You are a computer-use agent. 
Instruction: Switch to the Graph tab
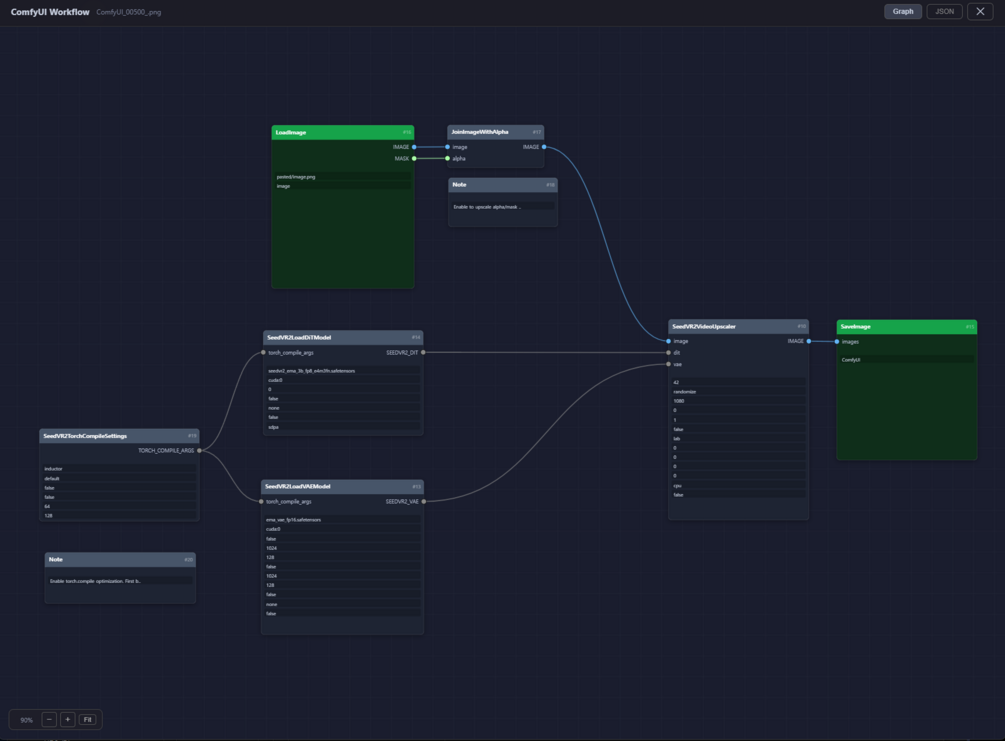pyautogui.click(x=902, y=12)
